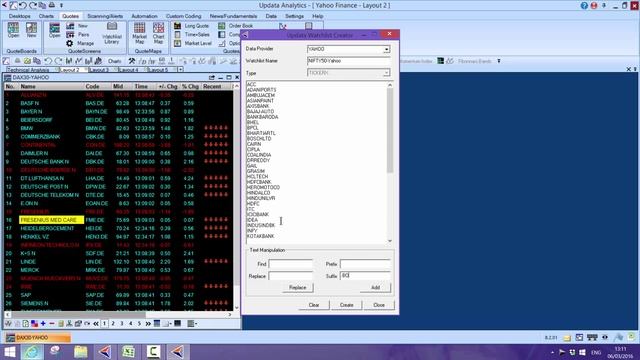Open the Desktops menu
The image size is (640, 360).
pos(20,16)
